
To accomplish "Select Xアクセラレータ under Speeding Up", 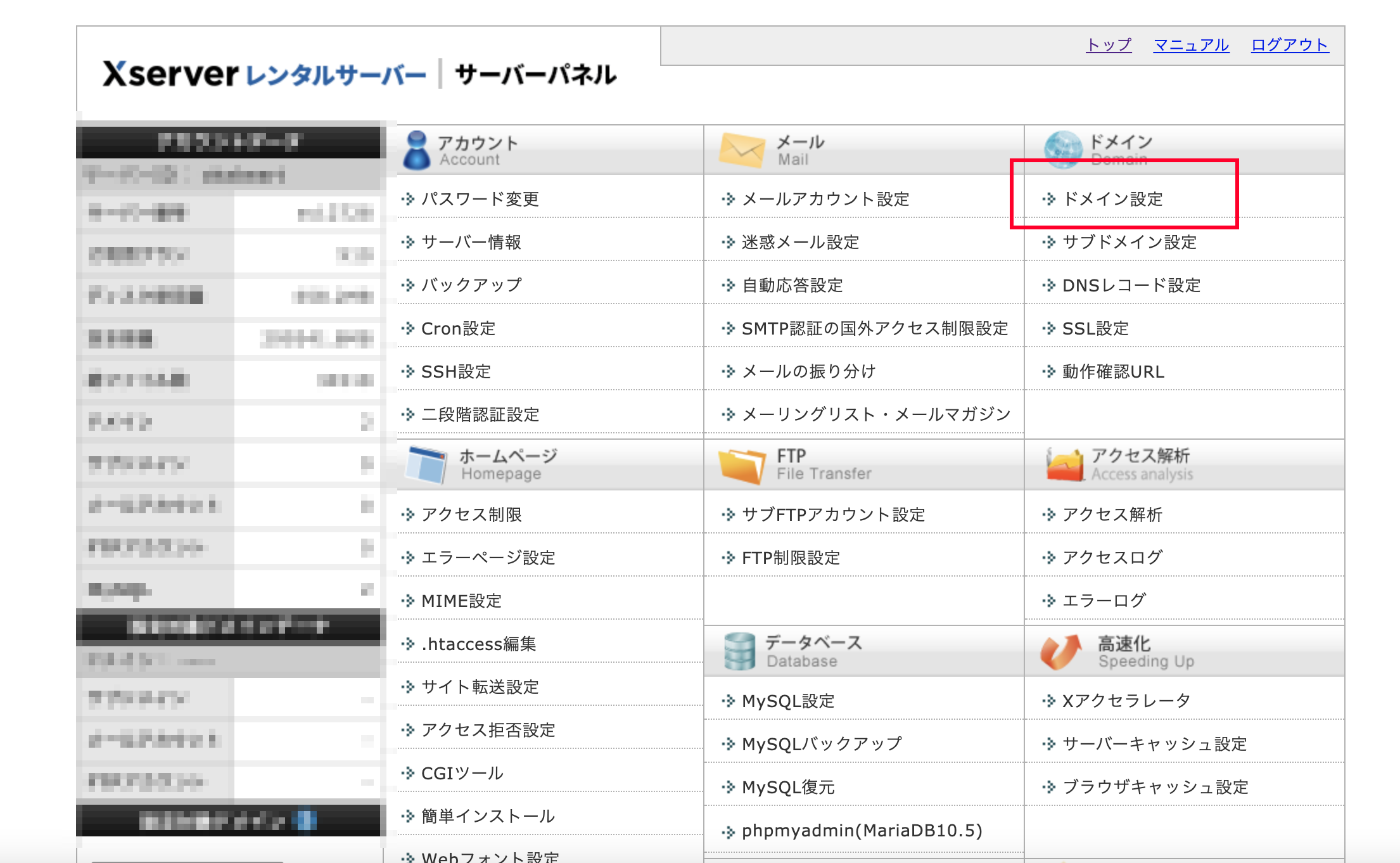I will 1126,701.
